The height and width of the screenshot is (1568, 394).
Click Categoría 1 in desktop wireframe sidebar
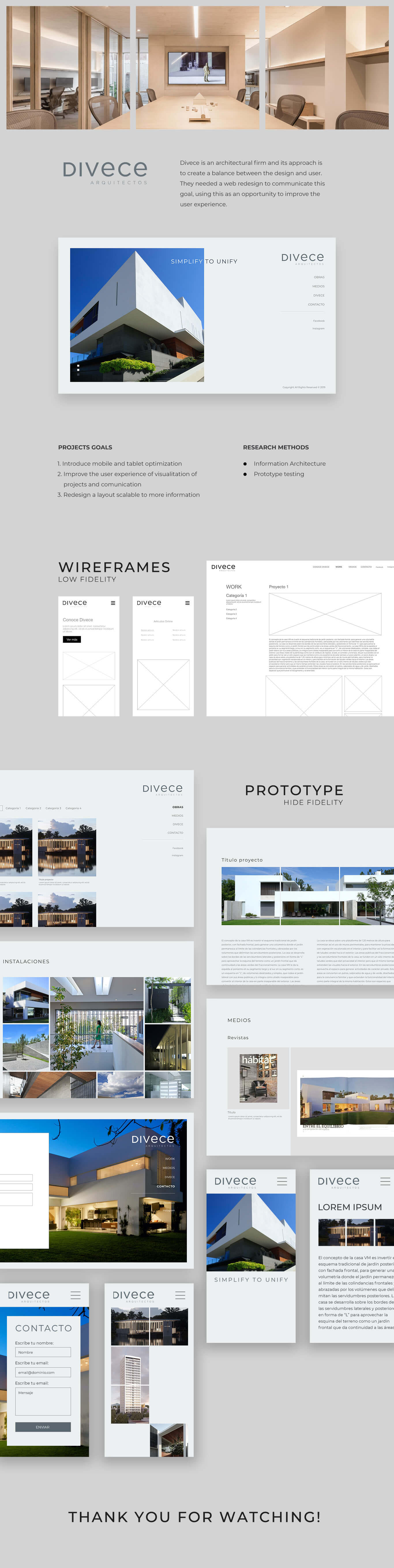[236, 595]
